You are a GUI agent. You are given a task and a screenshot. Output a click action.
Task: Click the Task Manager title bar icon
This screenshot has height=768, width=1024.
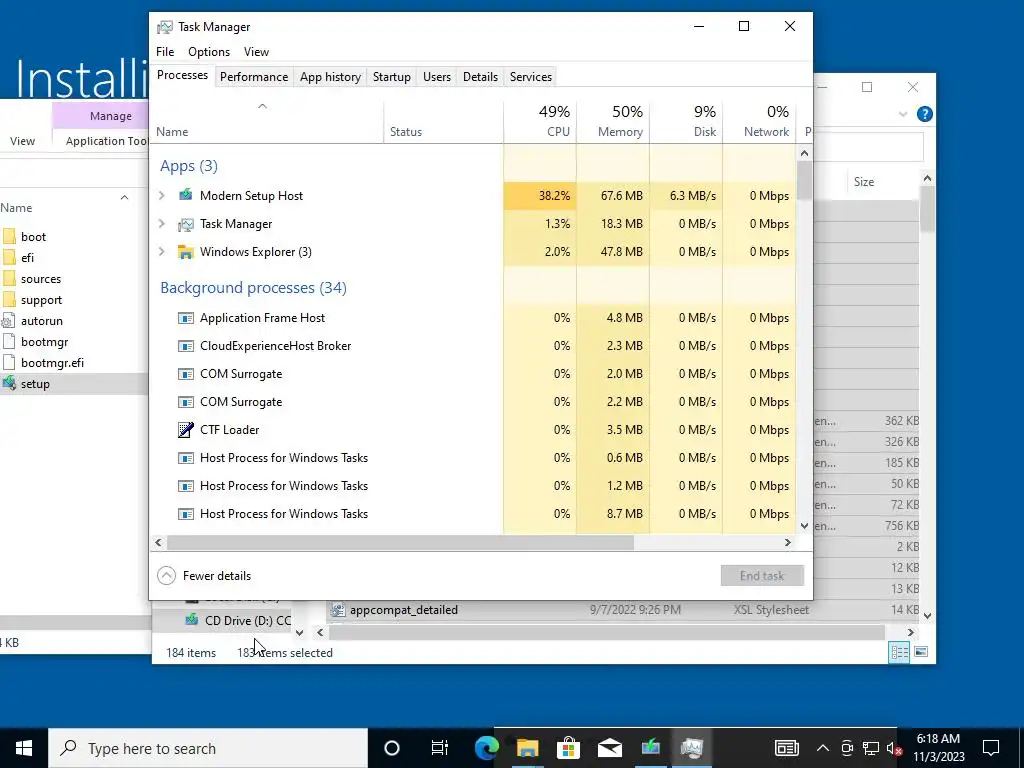(165, 27)
